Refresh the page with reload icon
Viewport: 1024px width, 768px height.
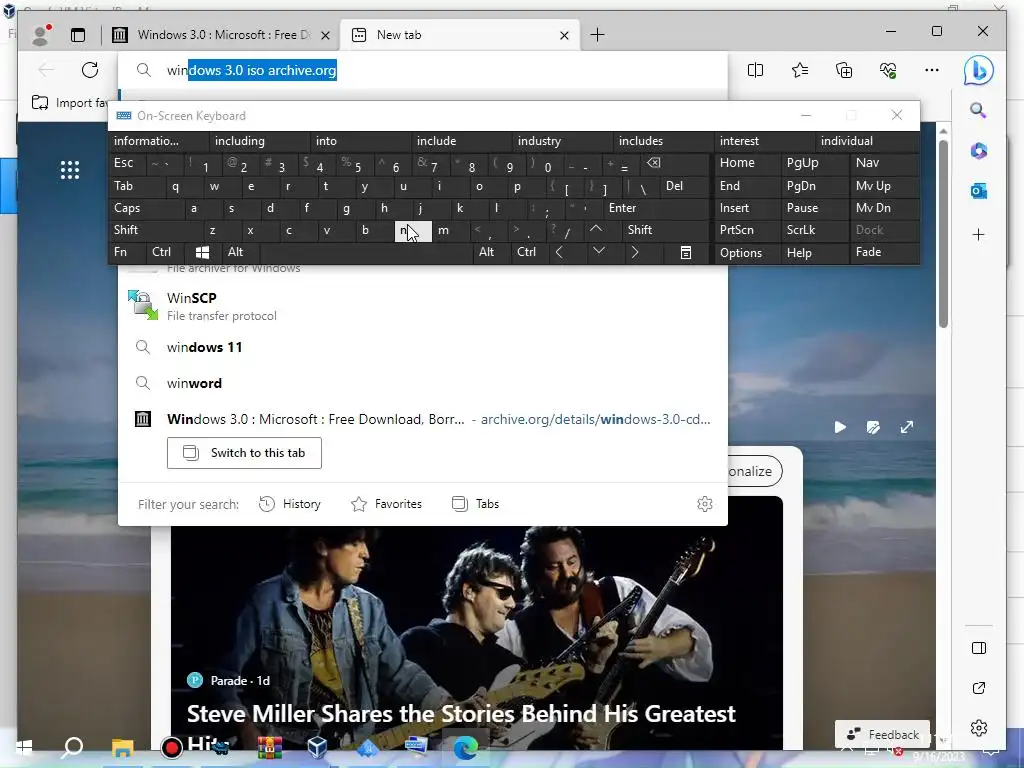(90, 70)
